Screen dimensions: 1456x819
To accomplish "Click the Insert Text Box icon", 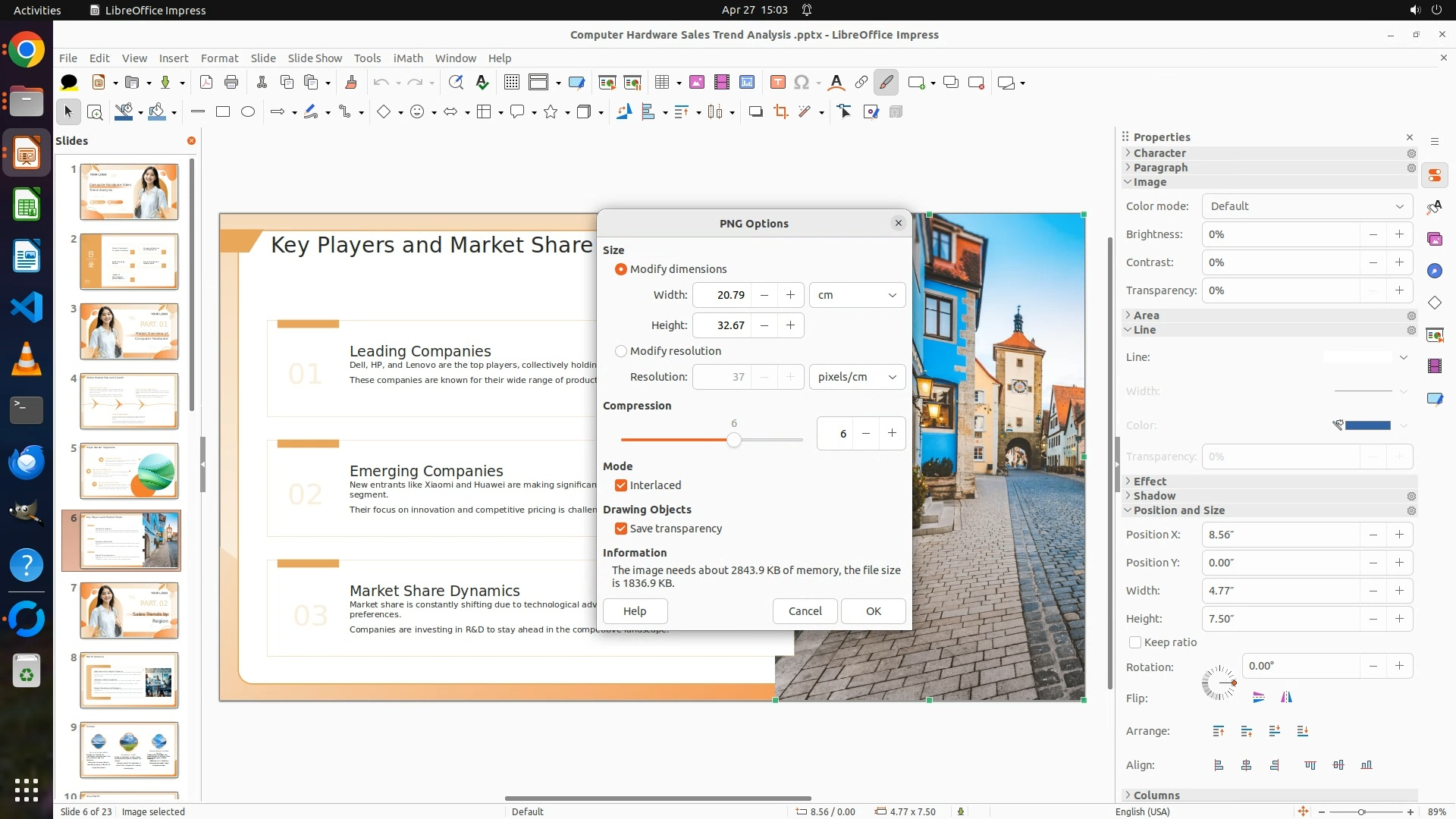I will pos(777,83).
